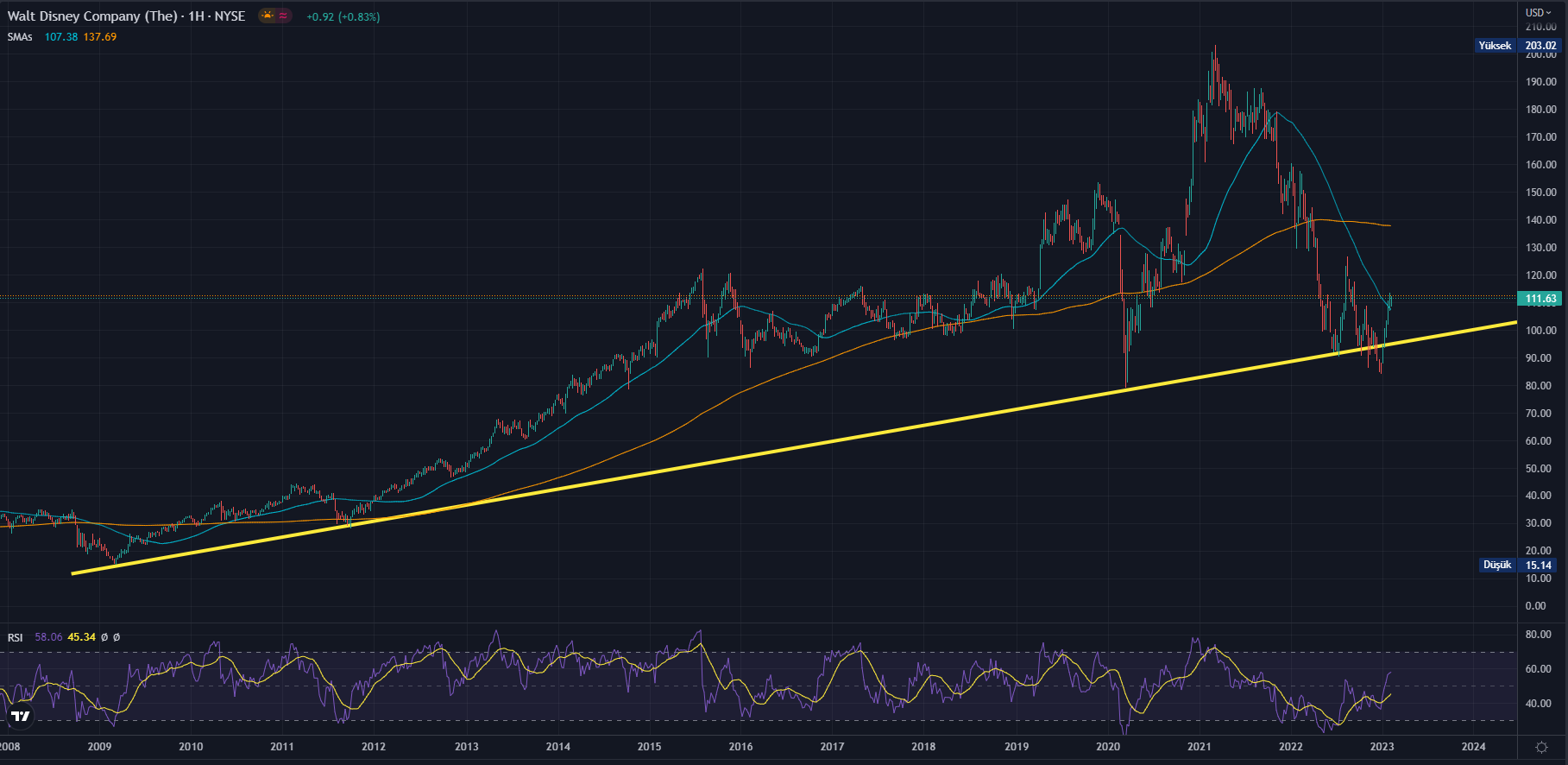Click the 60.00 RSI scale label
This screenshot has width=1568, height=765.
(1538, 669)
